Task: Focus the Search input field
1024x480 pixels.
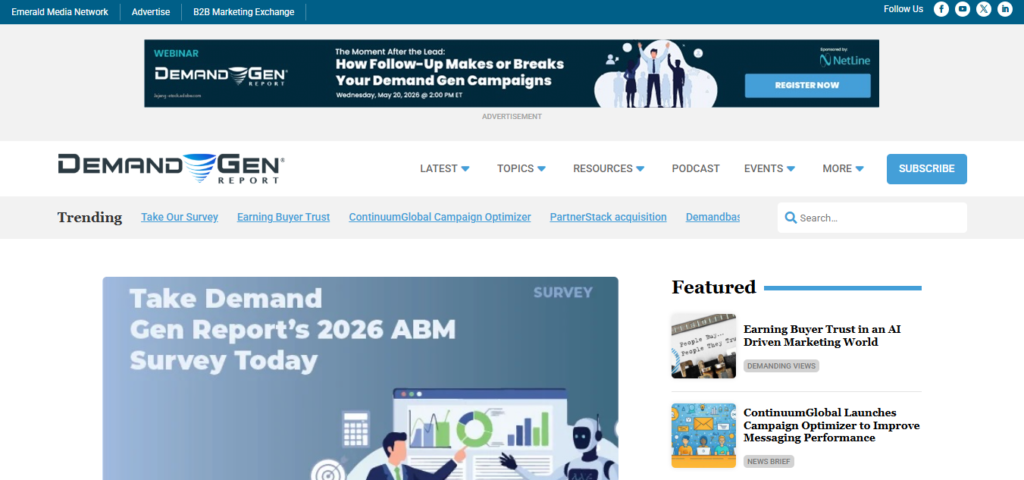Action: point(872,217)
